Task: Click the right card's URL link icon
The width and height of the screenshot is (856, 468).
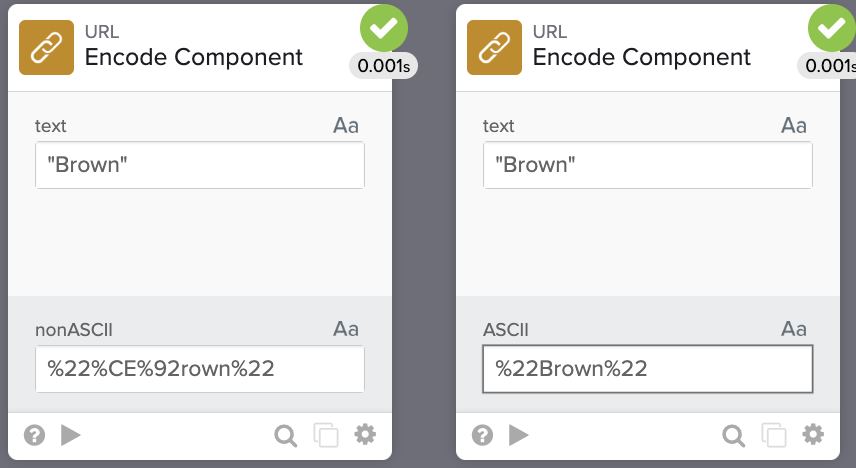Action: tap(494, 47)
